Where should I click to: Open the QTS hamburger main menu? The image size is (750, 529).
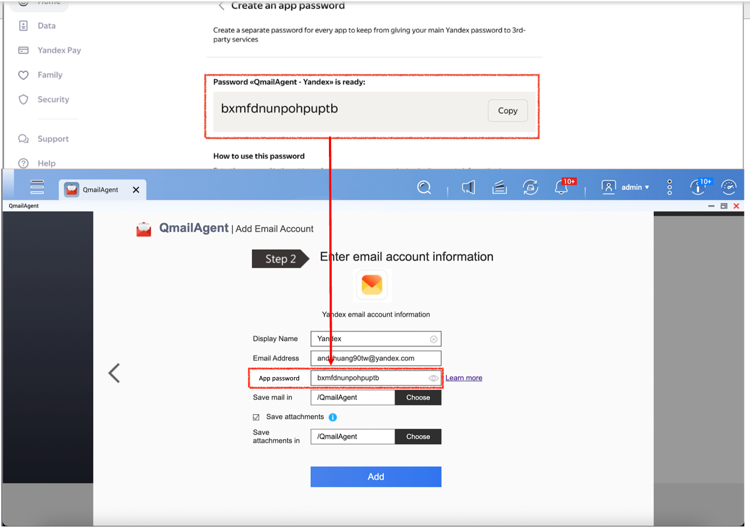click(37, 188)
